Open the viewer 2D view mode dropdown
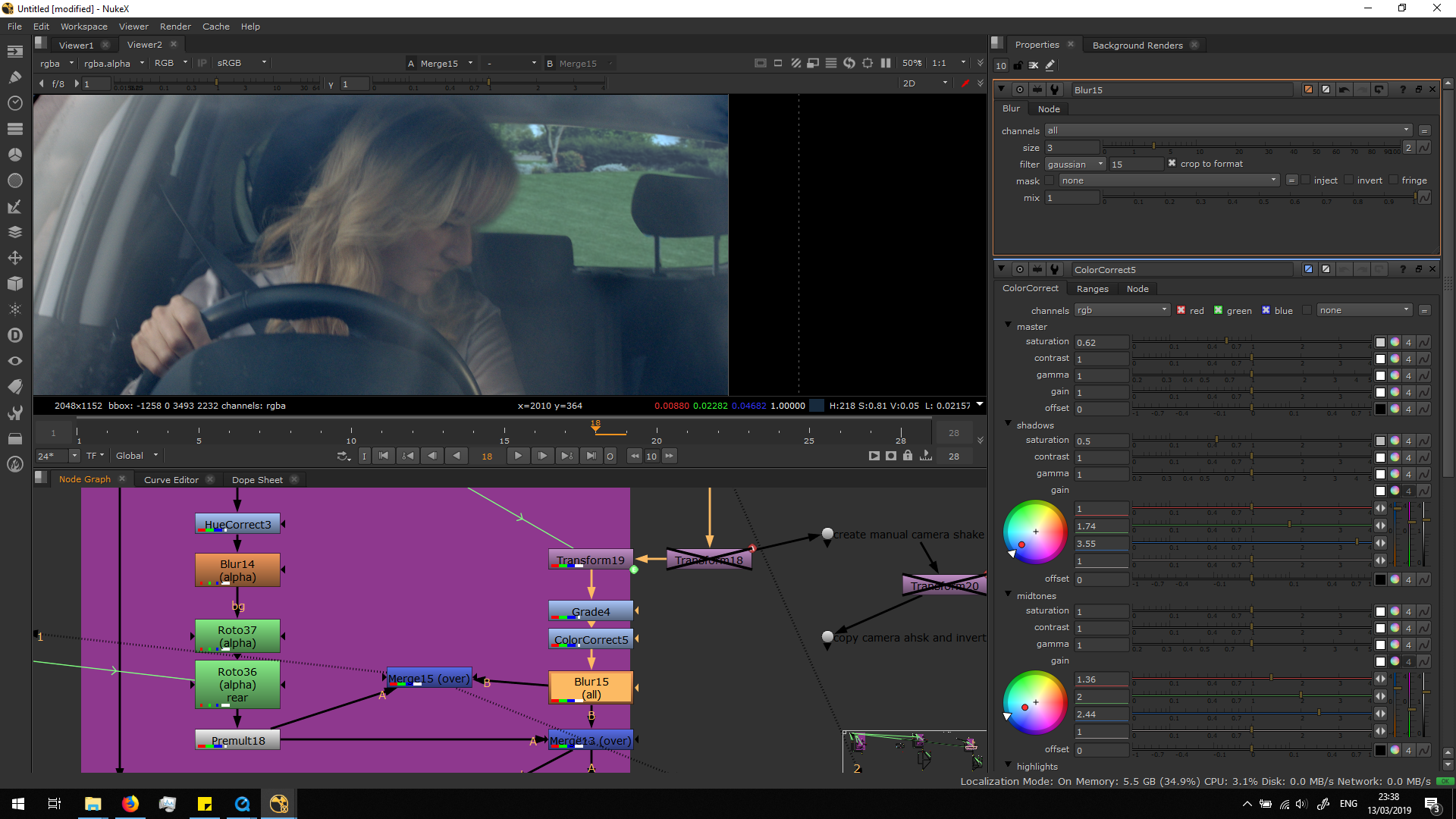The width and height of the screenshot is (1456, 819). click(x=924, y=83)
